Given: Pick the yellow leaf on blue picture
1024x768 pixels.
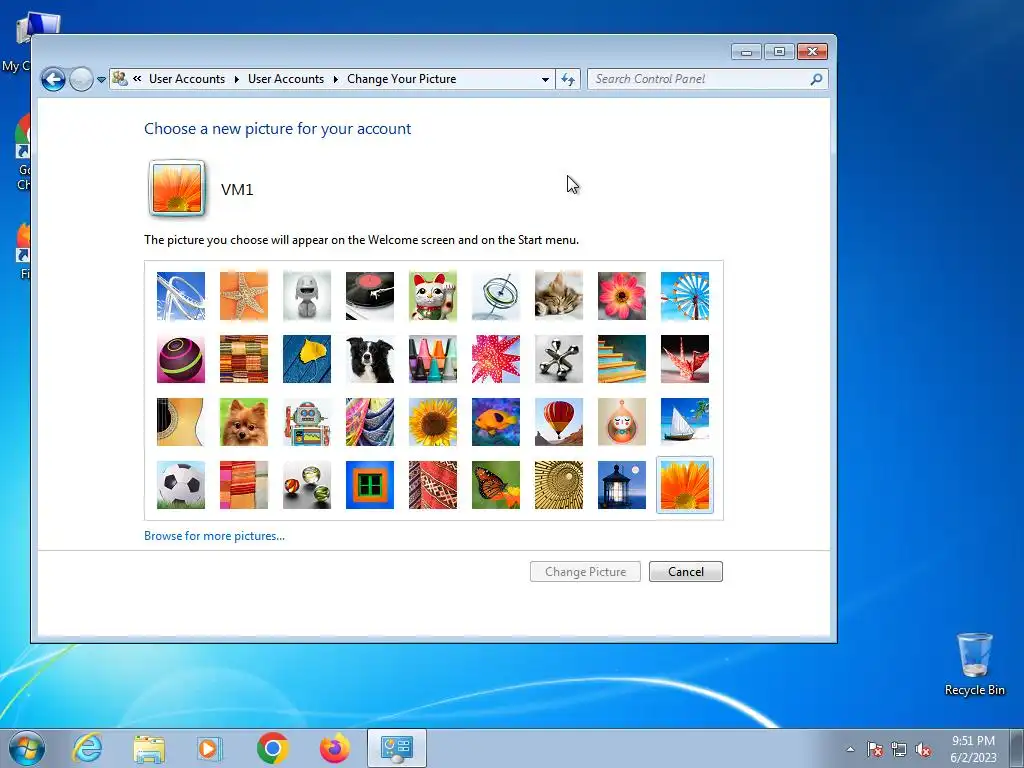Looking at the screenshot, I should pos(307,359).
